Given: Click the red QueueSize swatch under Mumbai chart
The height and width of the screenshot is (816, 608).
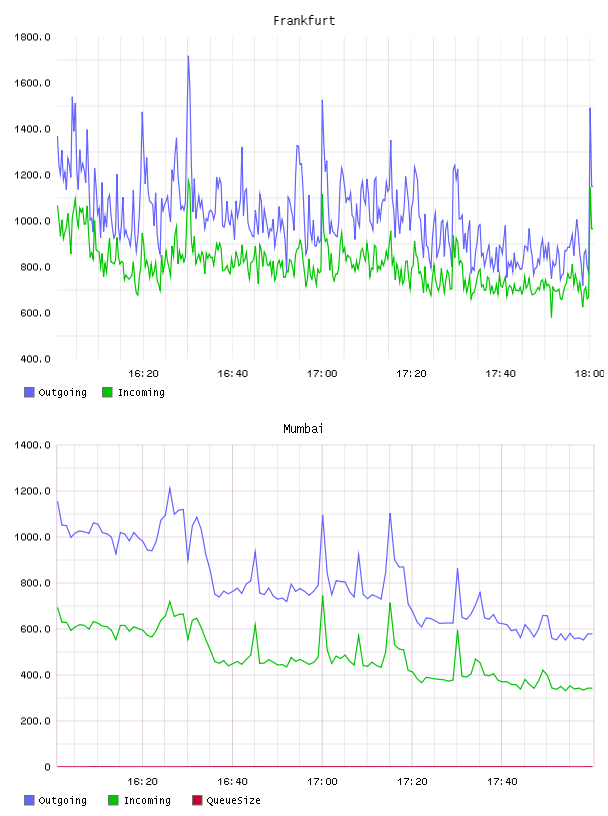Looking at the screenshot, I should point(197,800).
